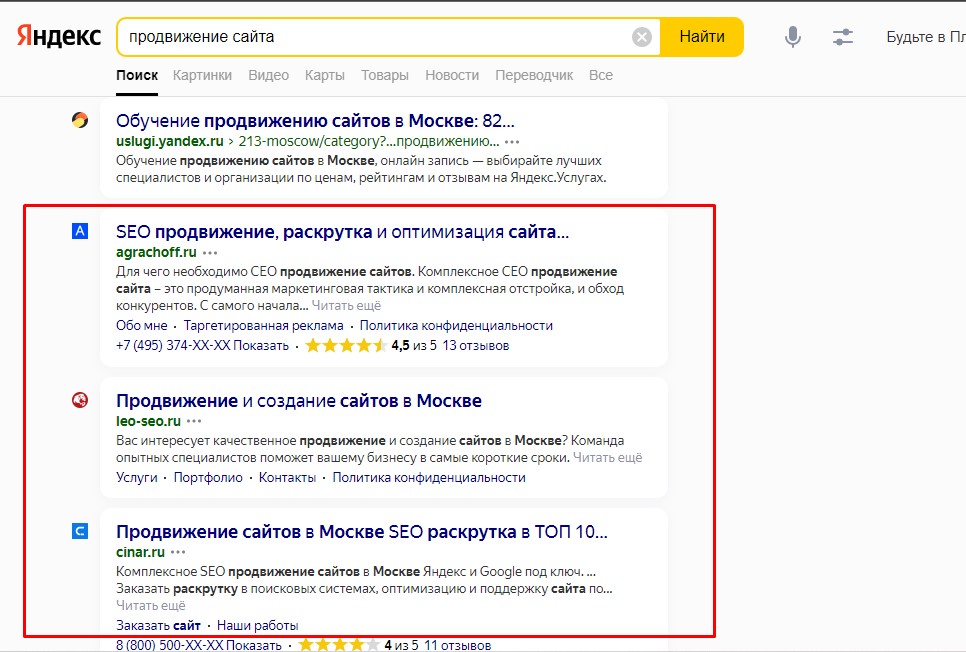Image resolution: width=966 pixels, height=652 pixels.
Task: Select the Поиск tab
Action: point(137,75)
